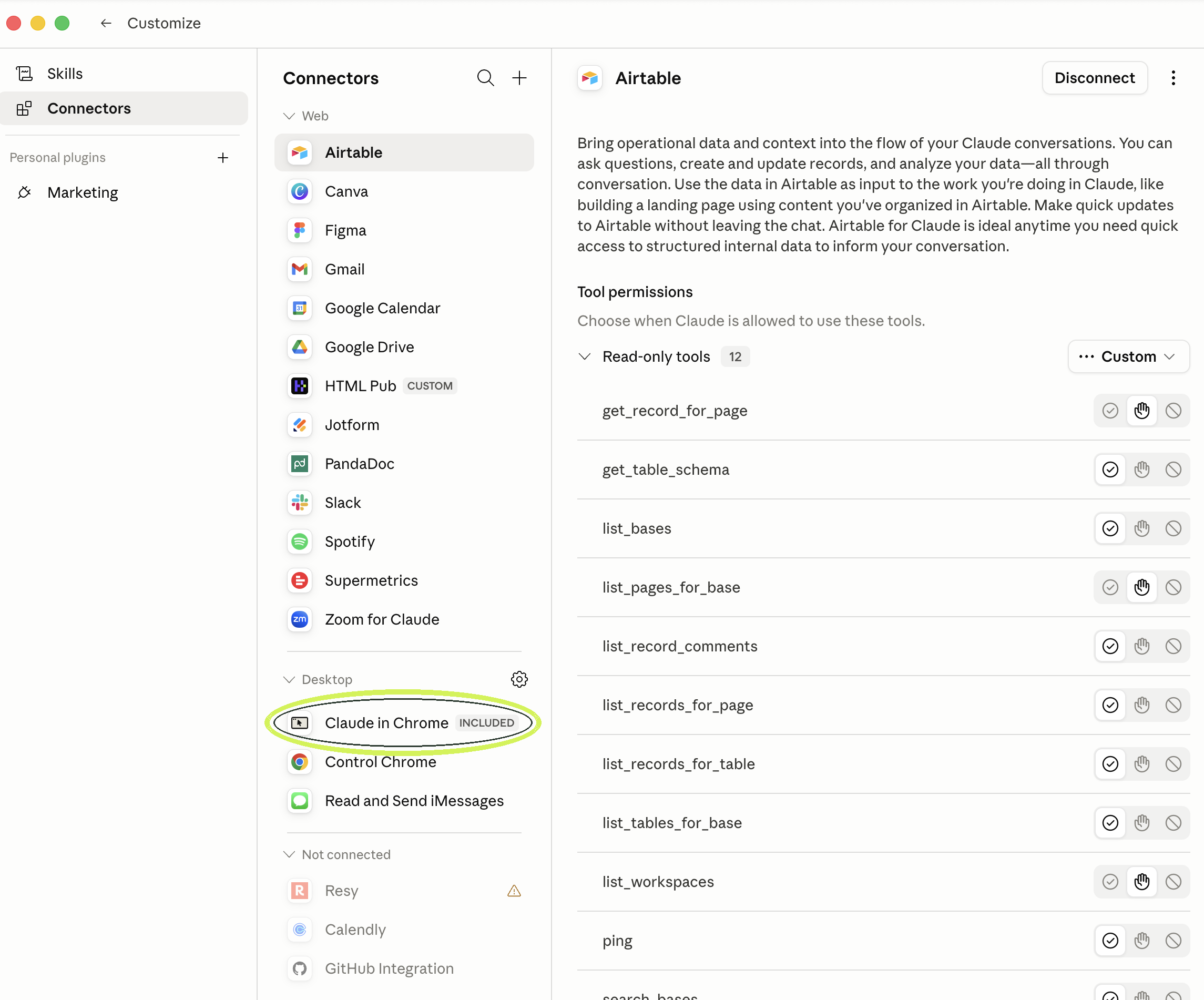
Task: Select the Airtable connector row
Action: point(404,152)
